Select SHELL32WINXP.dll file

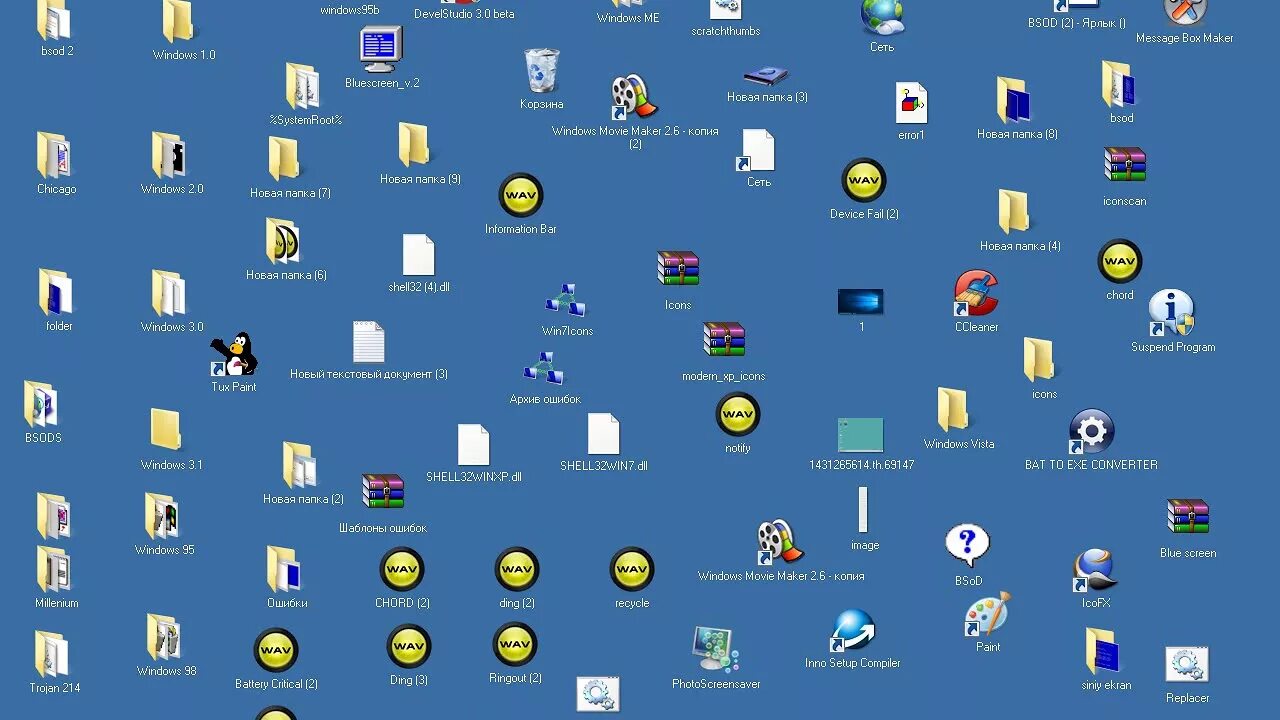tap(474, 445)
